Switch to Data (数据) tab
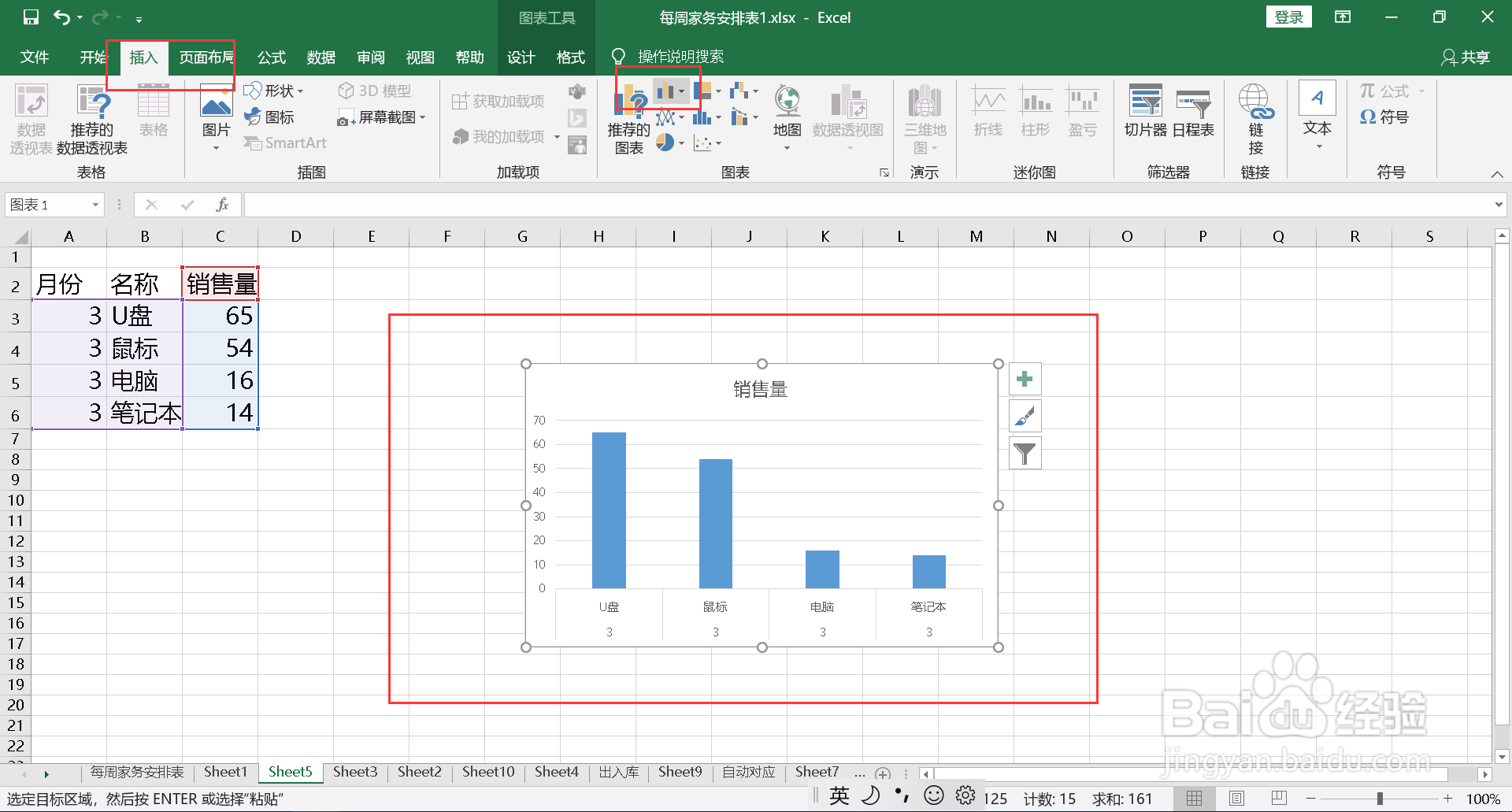 coord(321,57)
